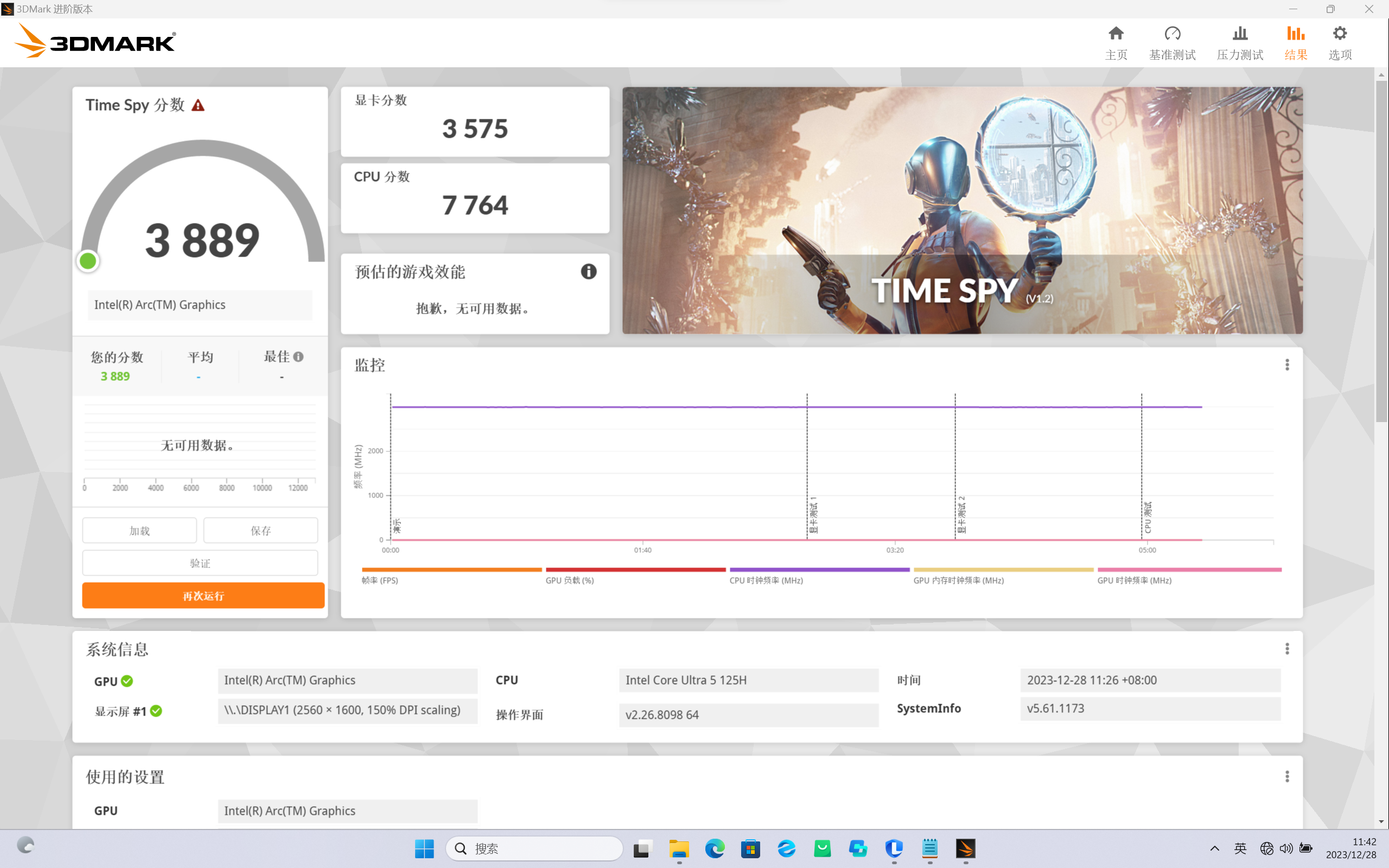Screen dimensions: 1389x868
Task: Click the green check next to 显示屏 #1
Action: pyautogui.click(x=156, y=711)
